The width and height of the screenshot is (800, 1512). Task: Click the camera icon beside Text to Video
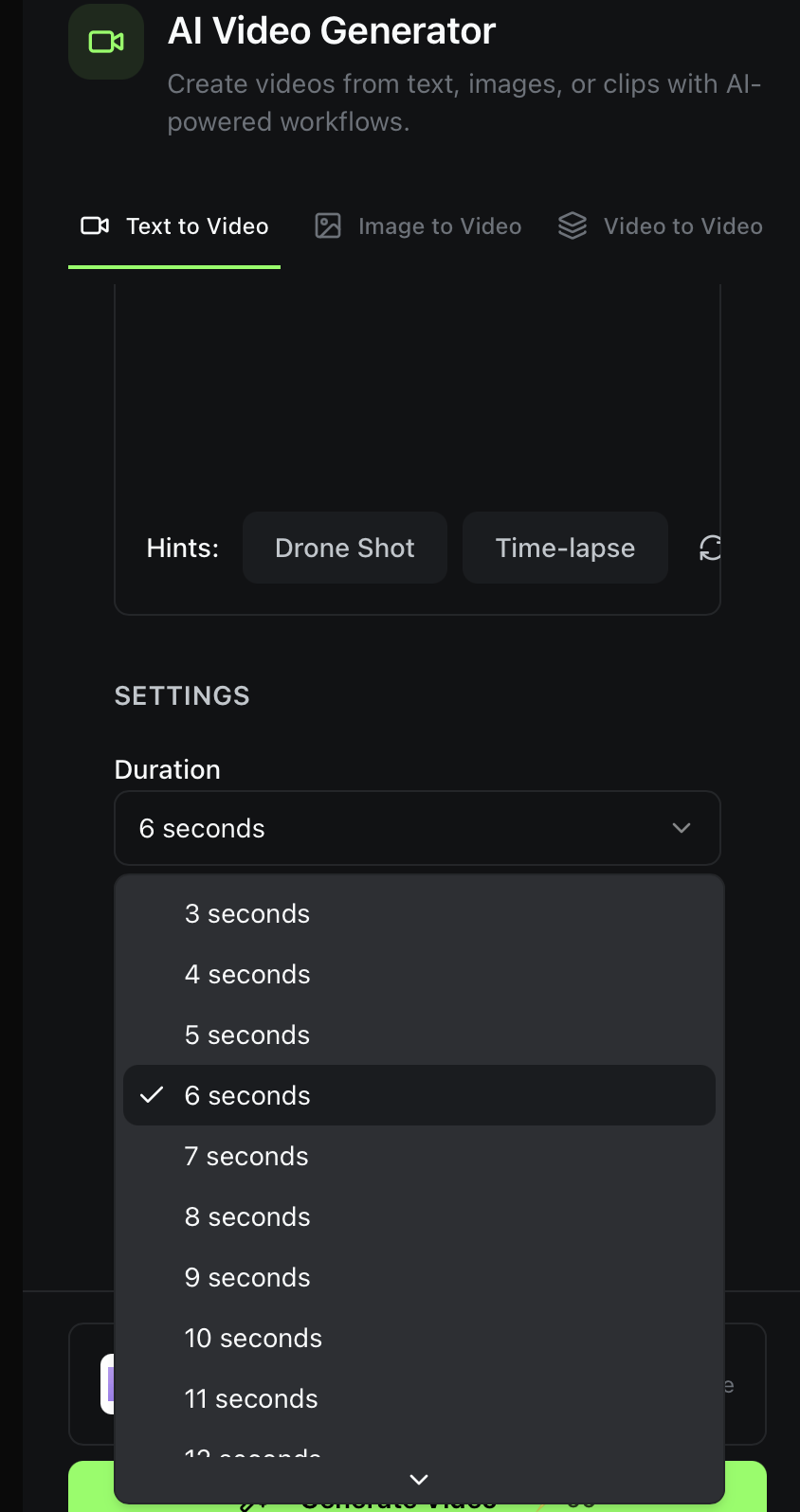click(x=95, y=225)
